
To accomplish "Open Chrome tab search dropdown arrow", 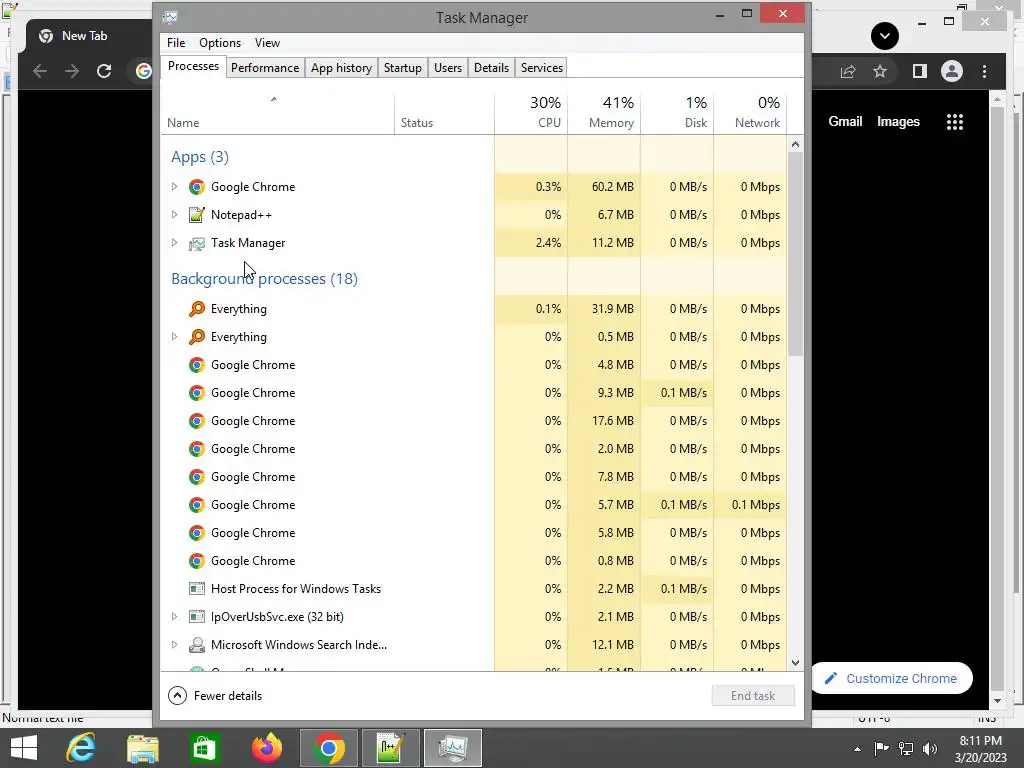I will pos(885,36).
